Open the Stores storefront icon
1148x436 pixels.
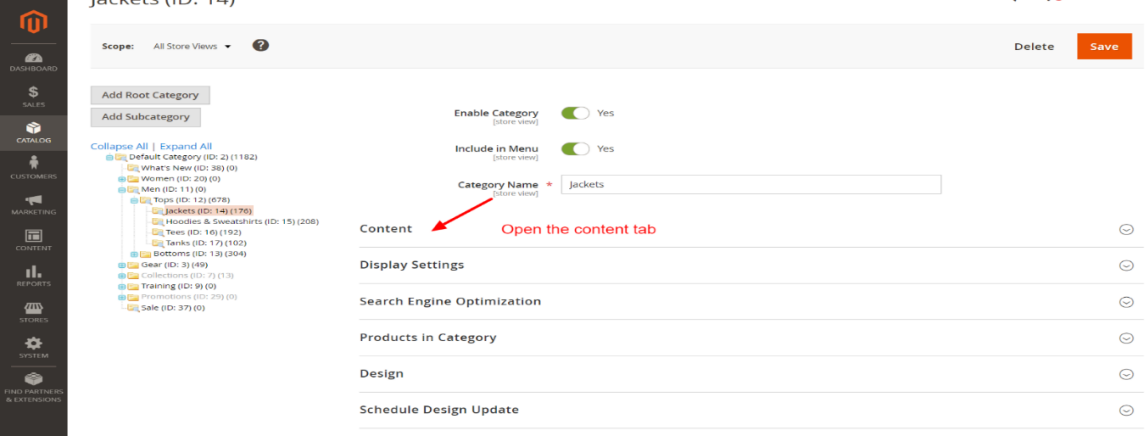tap(33, 311)
